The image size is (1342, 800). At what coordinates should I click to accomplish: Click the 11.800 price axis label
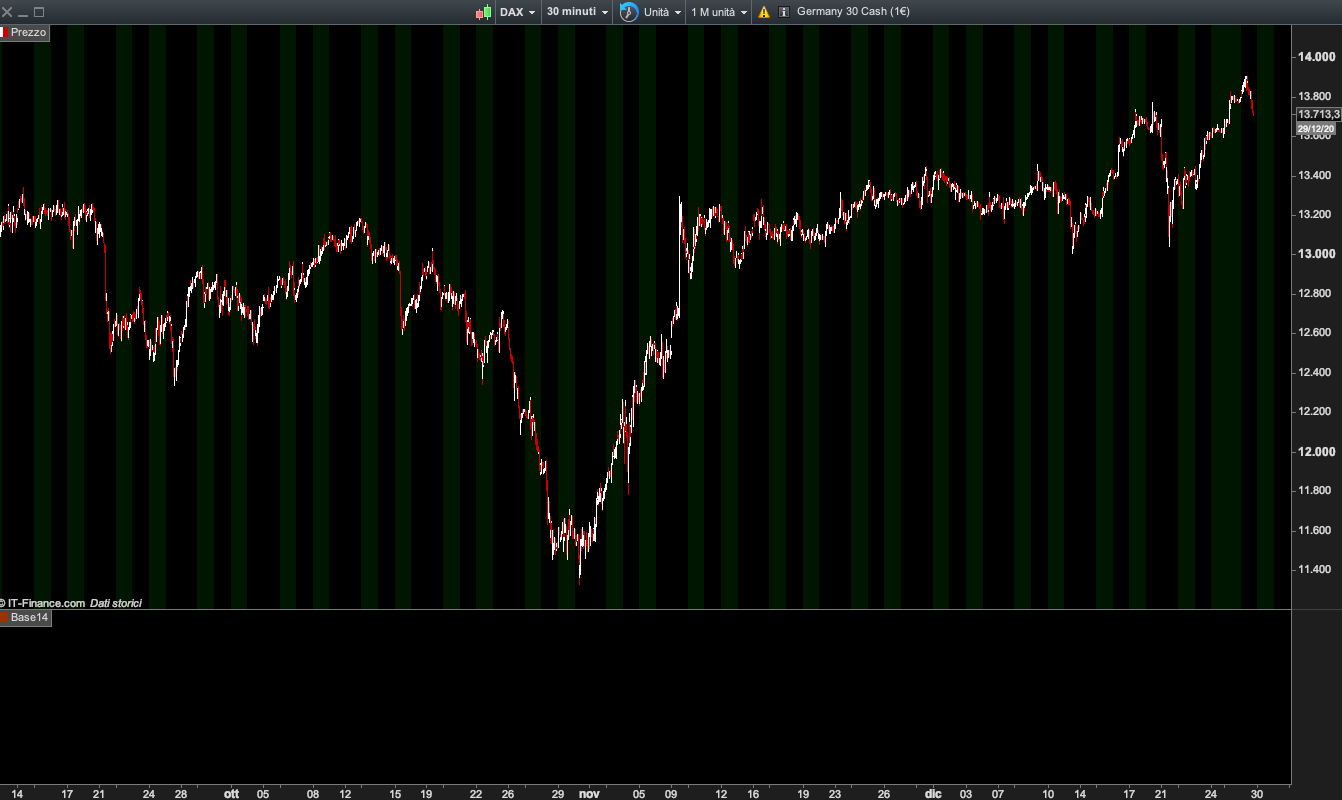(x=1317, y=490)
